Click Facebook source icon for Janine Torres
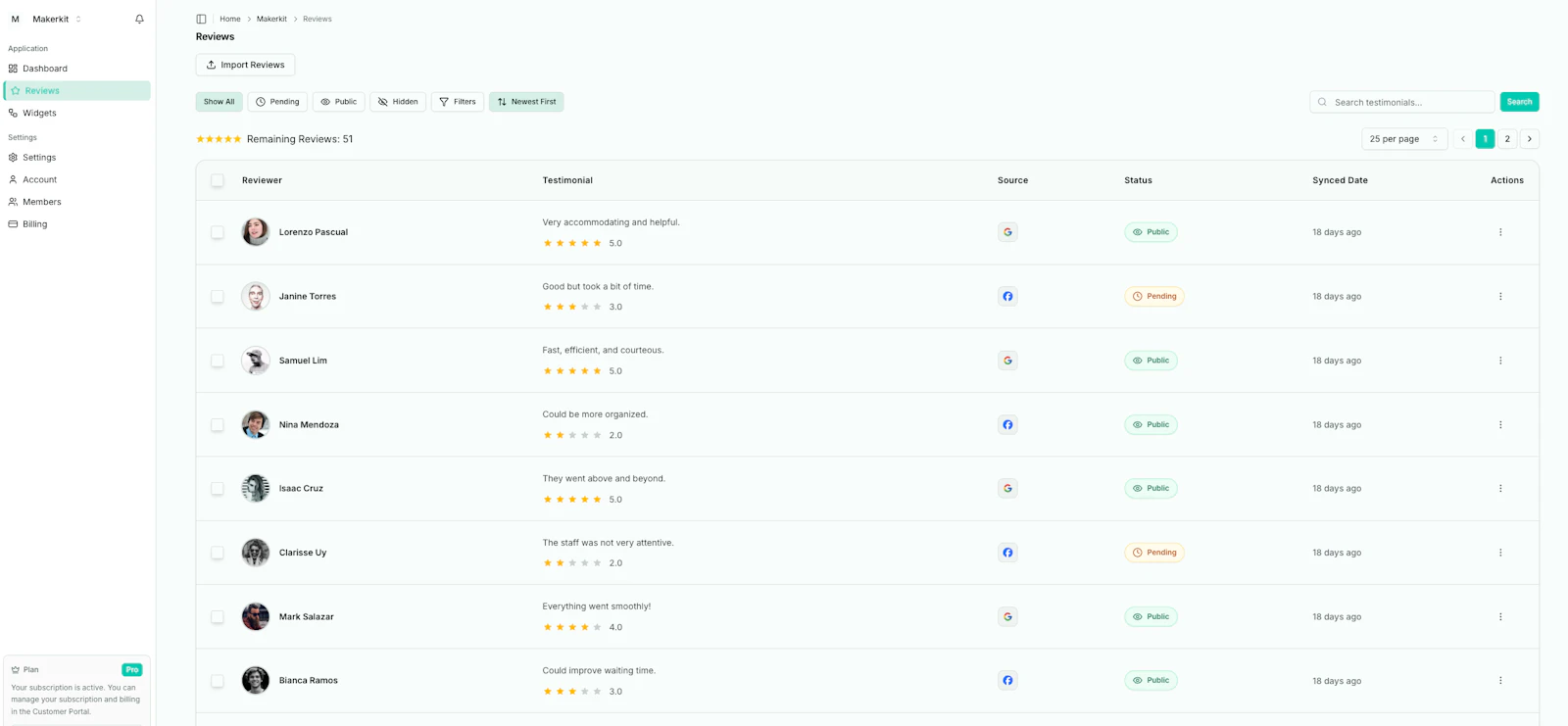This screenshot has height=726, width=1568. pos(1007,296)
